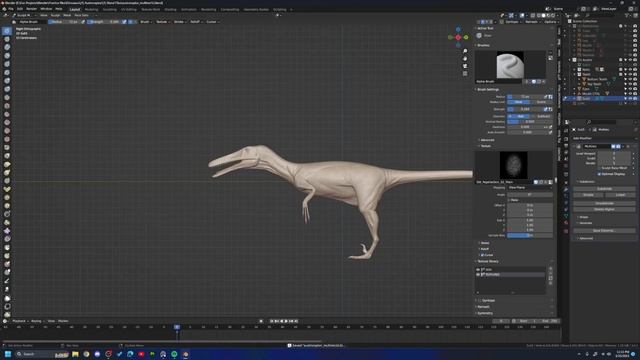Image resolution: width=640 pixels, height=360 pixels.
Task: Adjust the Sample Bias slider
Action: (530, 235)
